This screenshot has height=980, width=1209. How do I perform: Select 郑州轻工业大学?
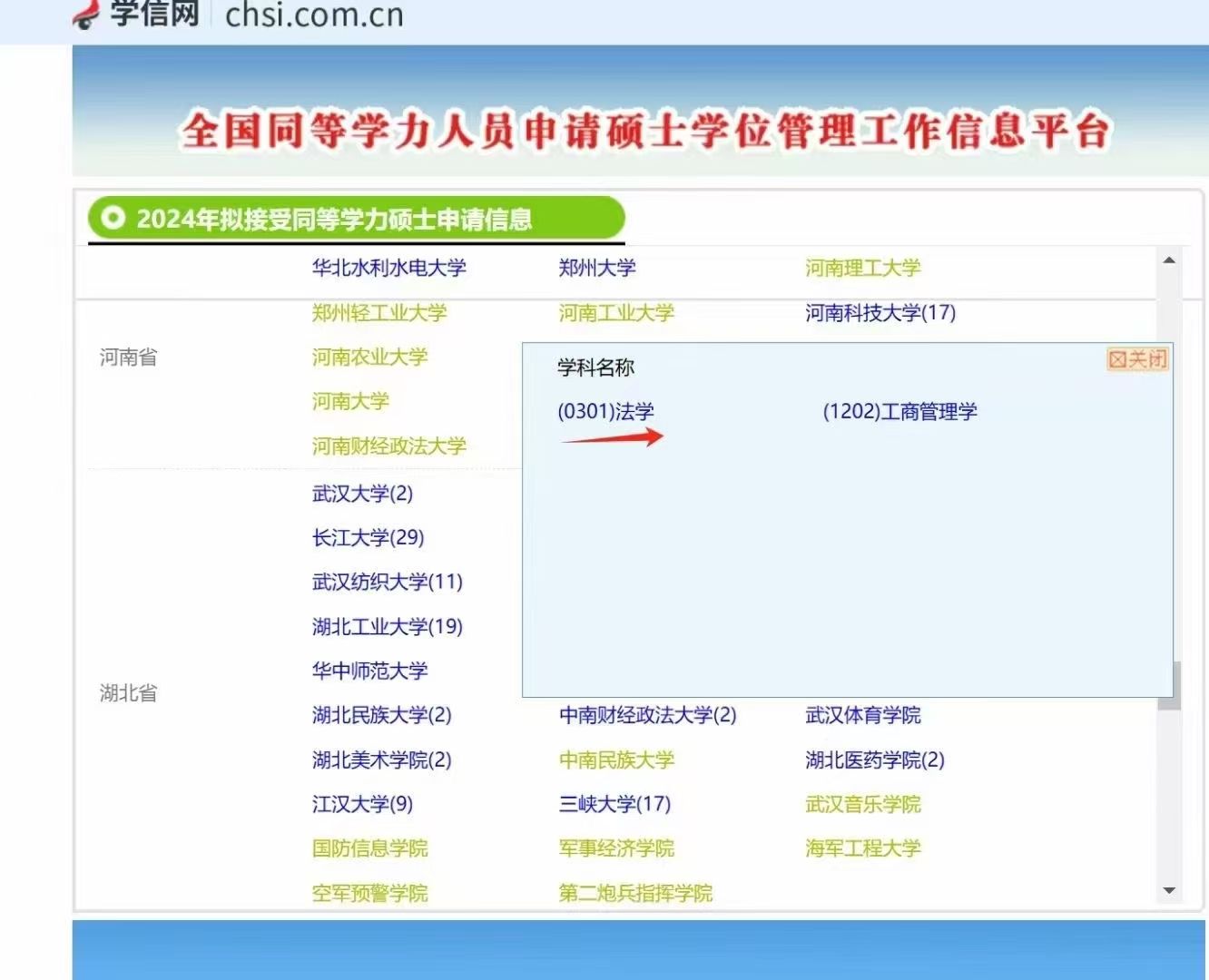[x=379, y=313]
